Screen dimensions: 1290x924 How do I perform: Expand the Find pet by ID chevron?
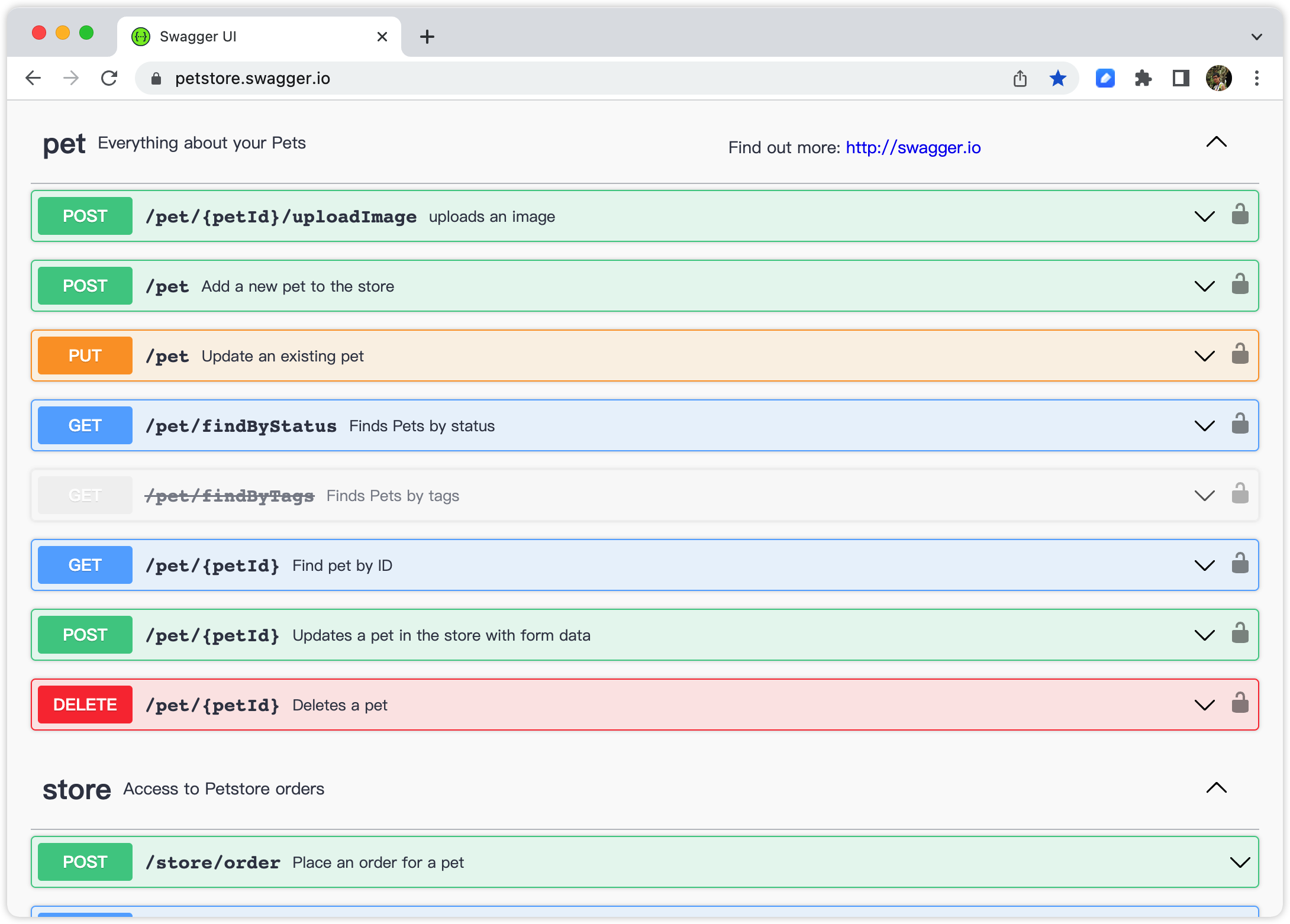pos(1204,566)
